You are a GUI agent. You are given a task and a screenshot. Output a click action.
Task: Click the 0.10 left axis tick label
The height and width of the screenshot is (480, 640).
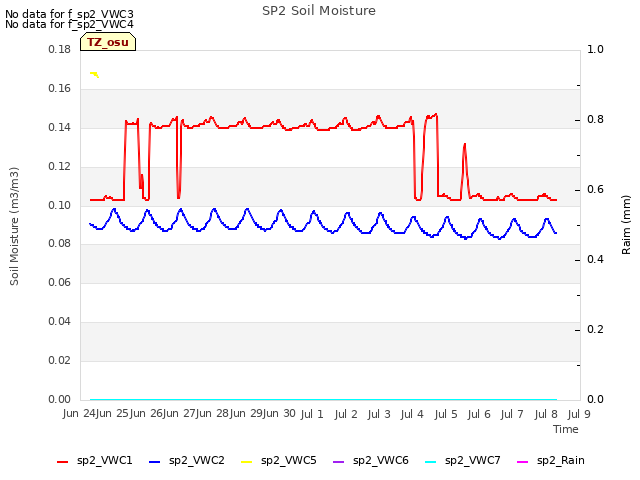coord(60,205)
